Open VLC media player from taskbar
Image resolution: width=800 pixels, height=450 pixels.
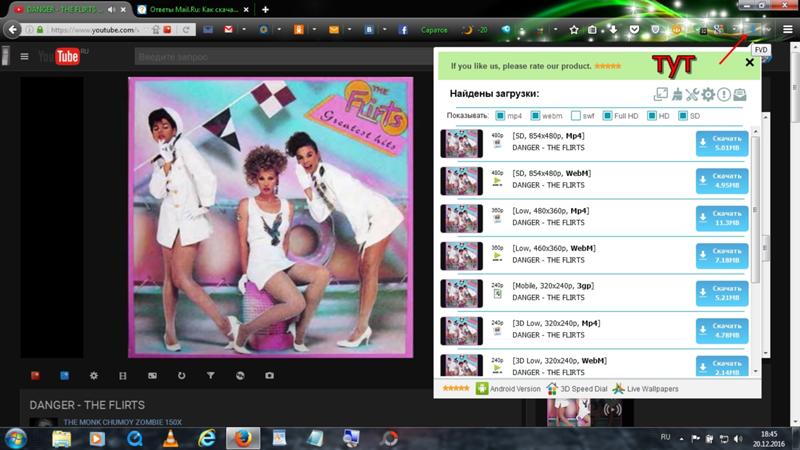coord(170,439)
